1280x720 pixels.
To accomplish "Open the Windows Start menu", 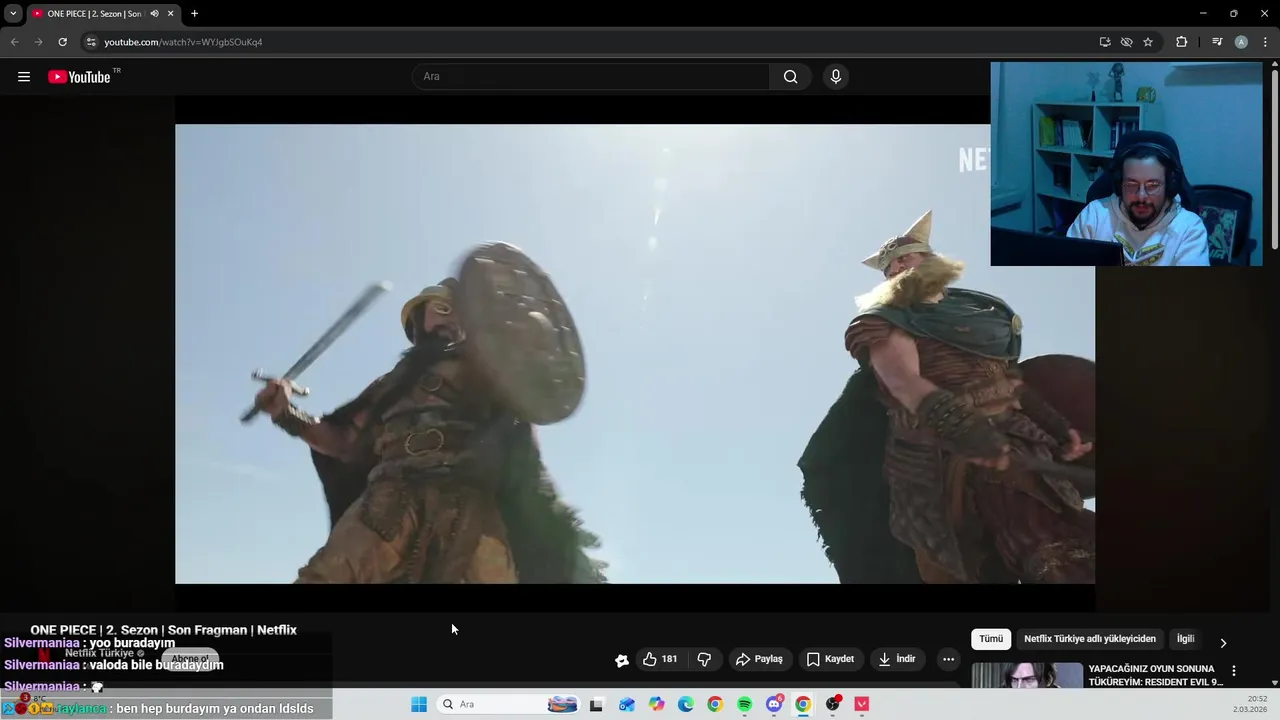I will [419, 704].
